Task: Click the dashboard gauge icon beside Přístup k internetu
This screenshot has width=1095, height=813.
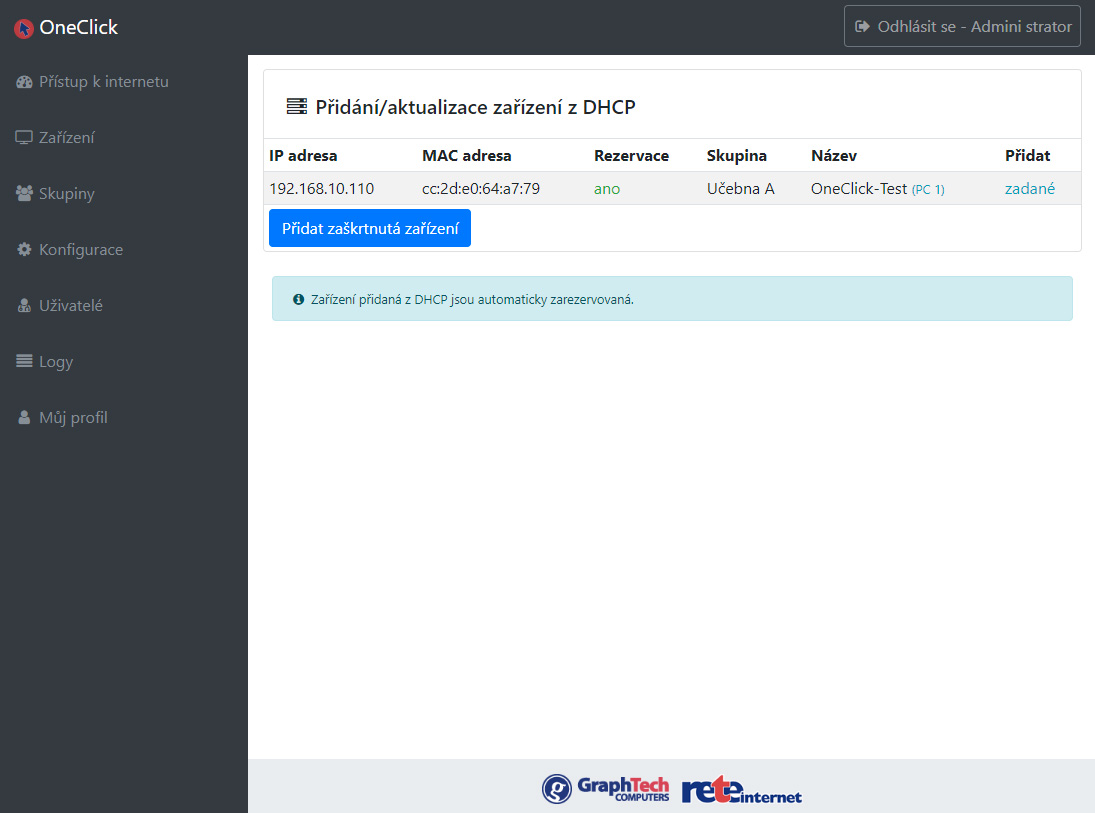Action: click(24, 82)
